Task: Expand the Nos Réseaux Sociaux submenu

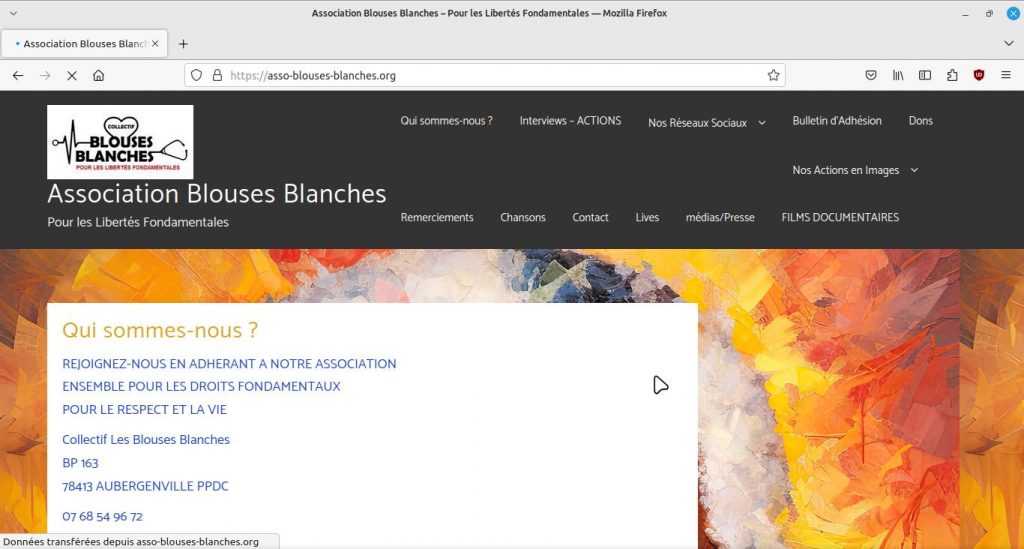Action: click(x=762, y=123)
